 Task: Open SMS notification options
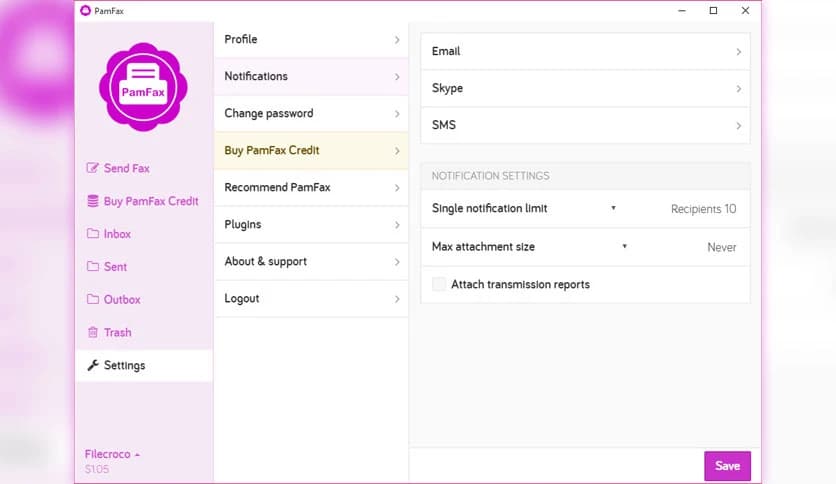click(585, 125)
